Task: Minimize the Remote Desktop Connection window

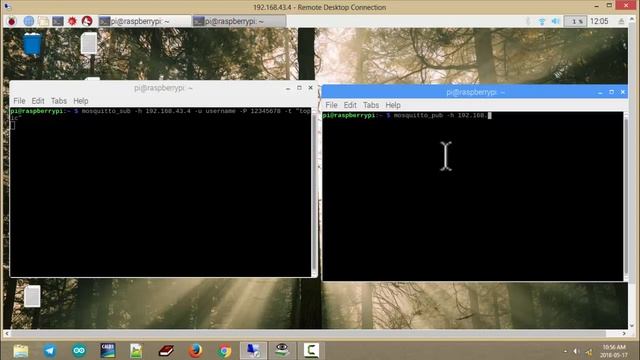Action: pos(596,6)
